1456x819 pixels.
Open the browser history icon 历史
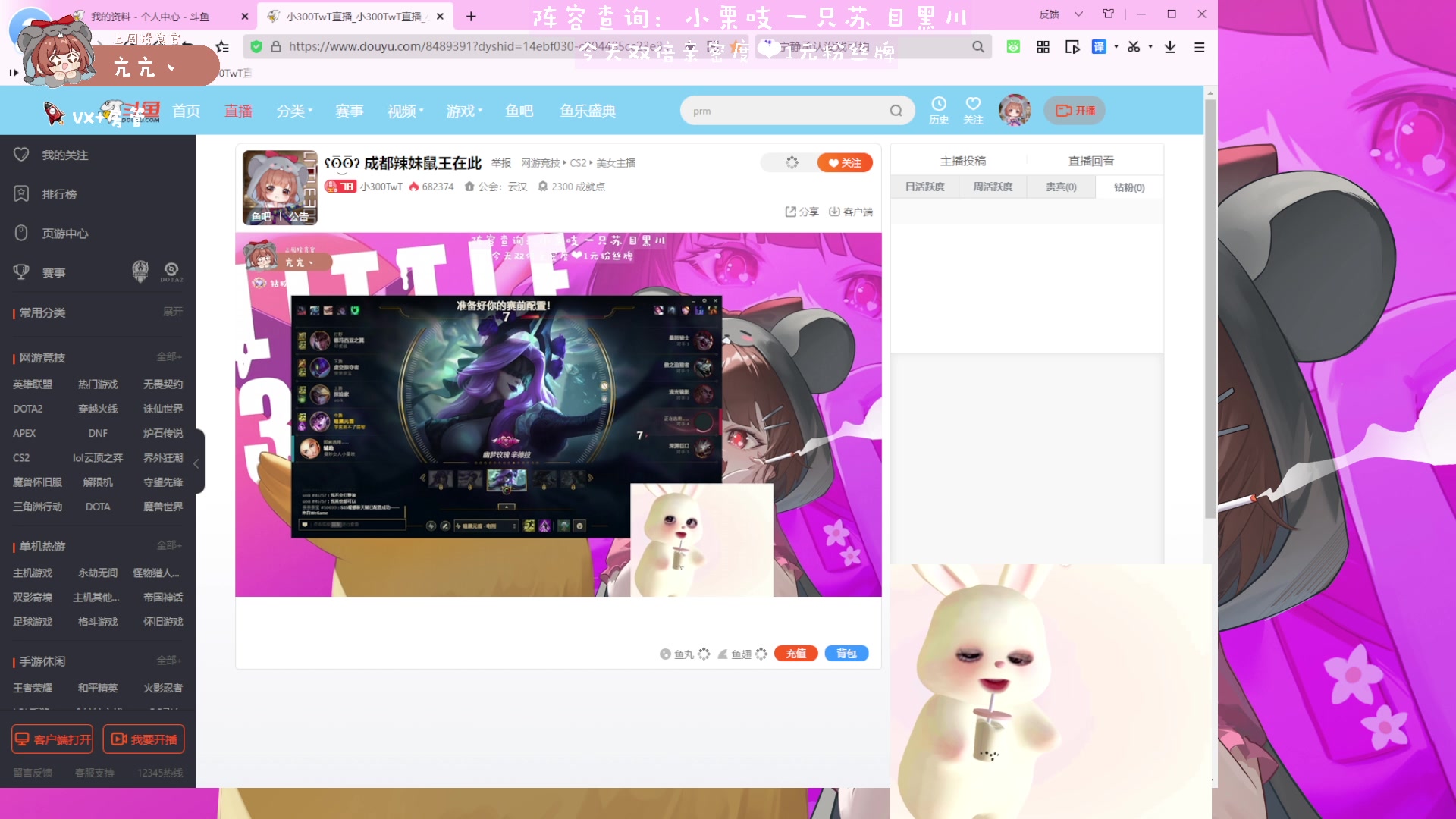(x=939, y=110)
